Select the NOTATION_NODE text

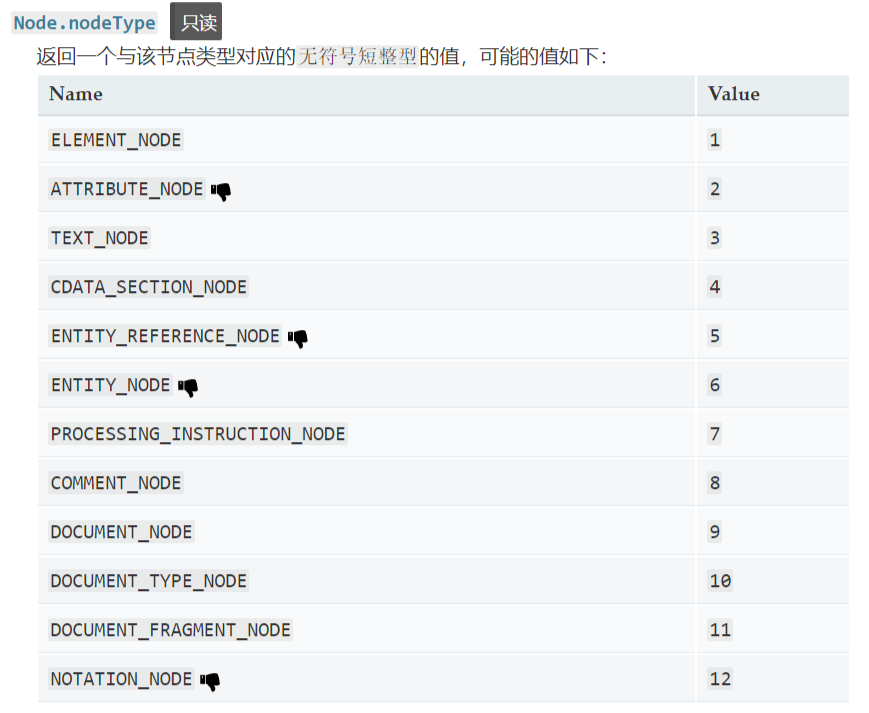(x=121, y=679)
